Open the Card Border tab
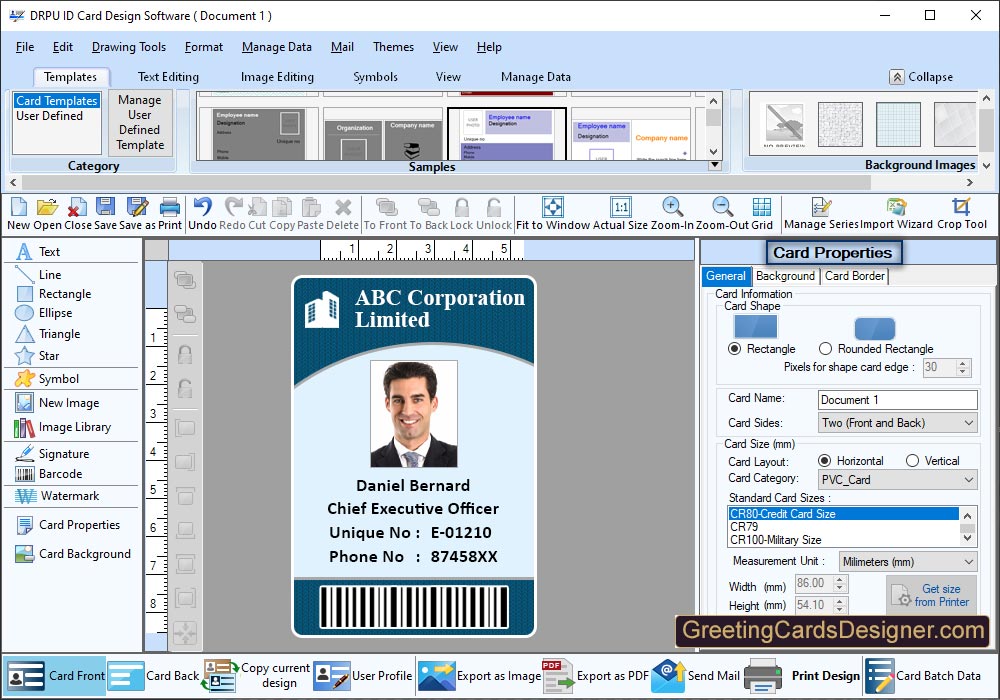Screen dimensions: 1000x700 [855, 276]
